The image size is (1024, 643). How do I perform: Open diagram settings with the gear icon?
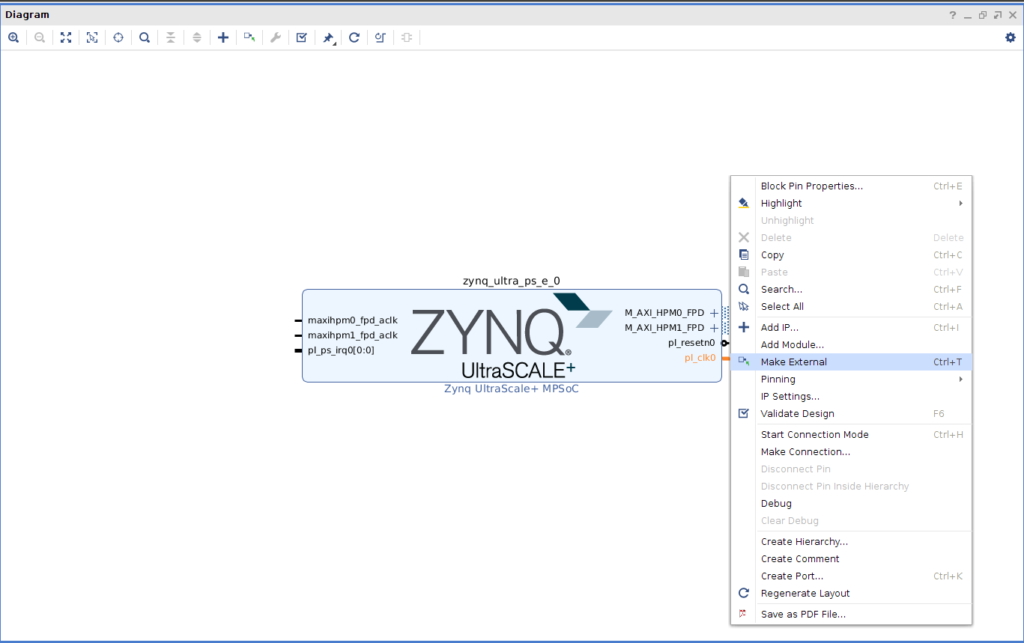point(1010,37)
